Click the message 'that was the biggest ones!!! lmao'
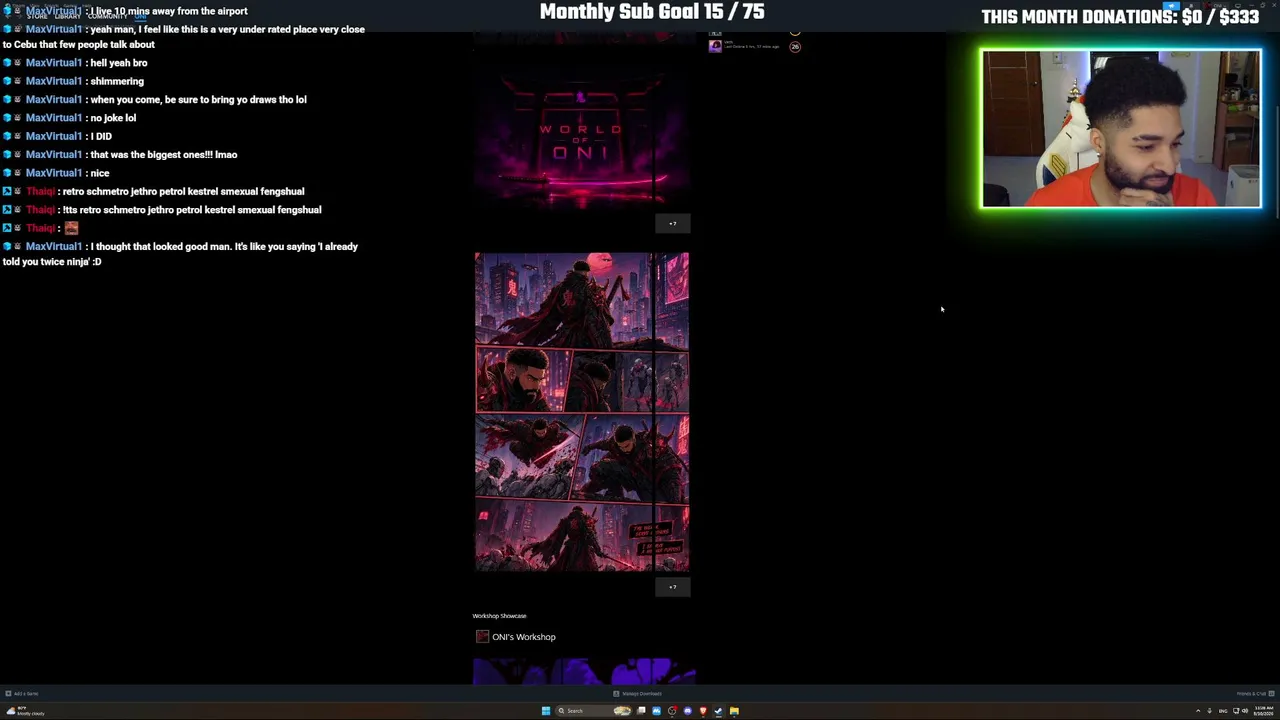The image size is (1280, 720). point(164,155)
